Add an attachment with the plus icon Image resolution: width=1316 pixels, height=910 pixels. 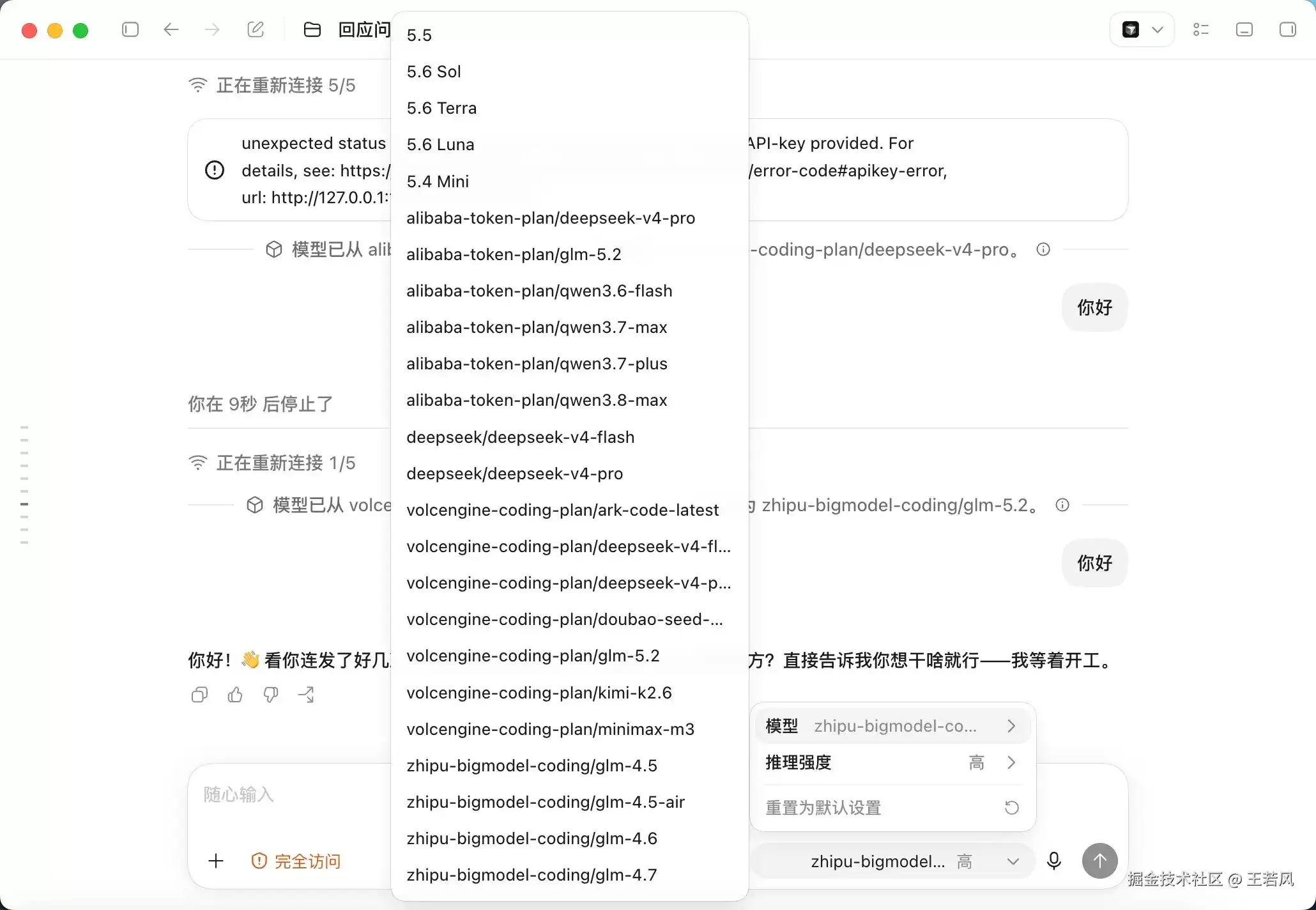click(x=216, y=861)
